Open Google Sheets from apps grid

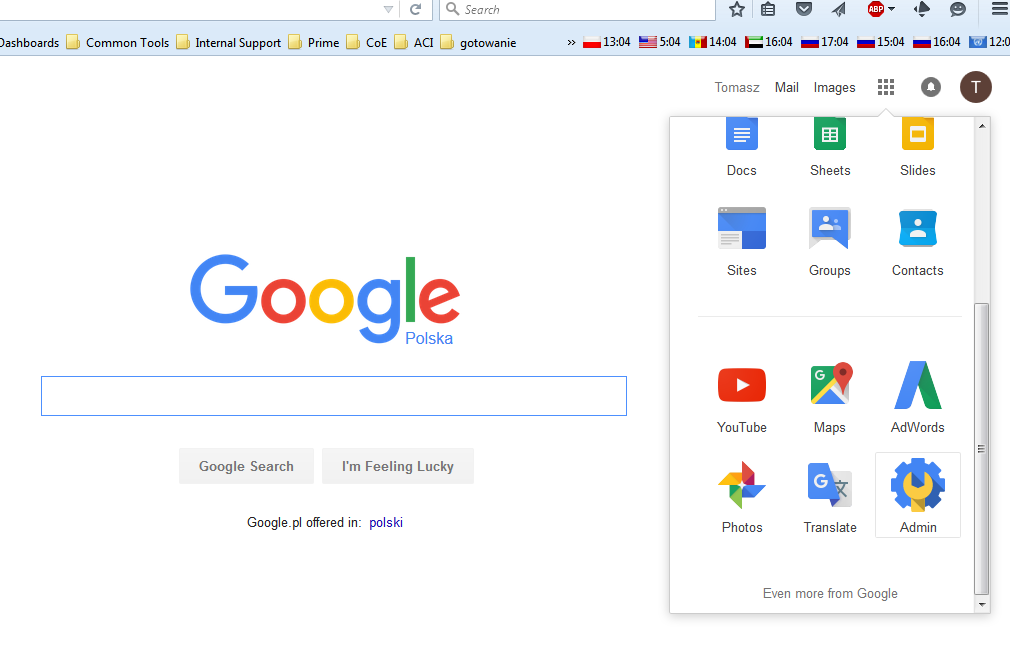829,145
